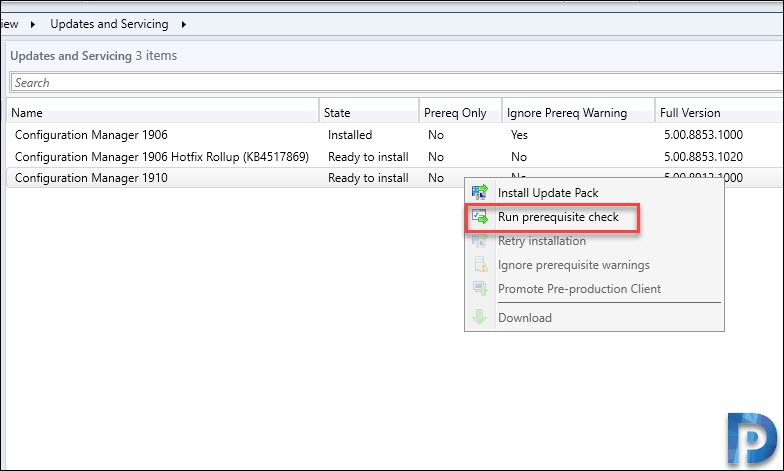Click the Promote Pre-production Client icon

click(x=480, y=288)
